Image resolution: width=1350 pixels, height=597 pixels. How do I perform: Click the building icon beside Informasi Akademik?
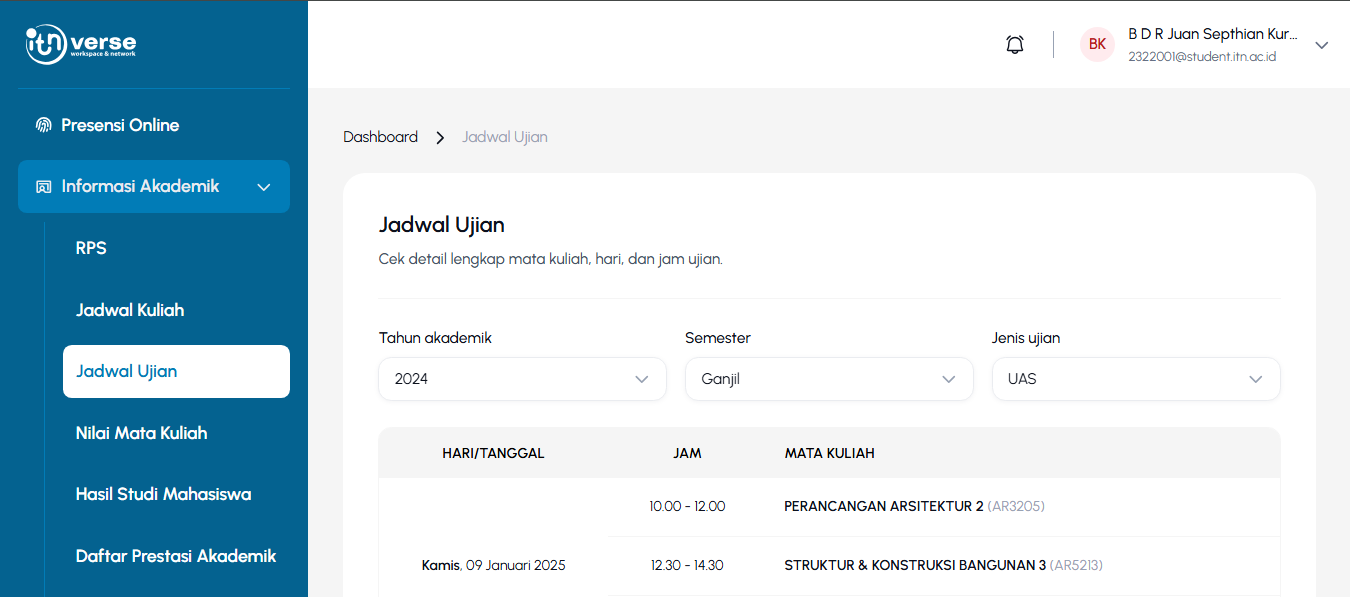tap(43, 186)
